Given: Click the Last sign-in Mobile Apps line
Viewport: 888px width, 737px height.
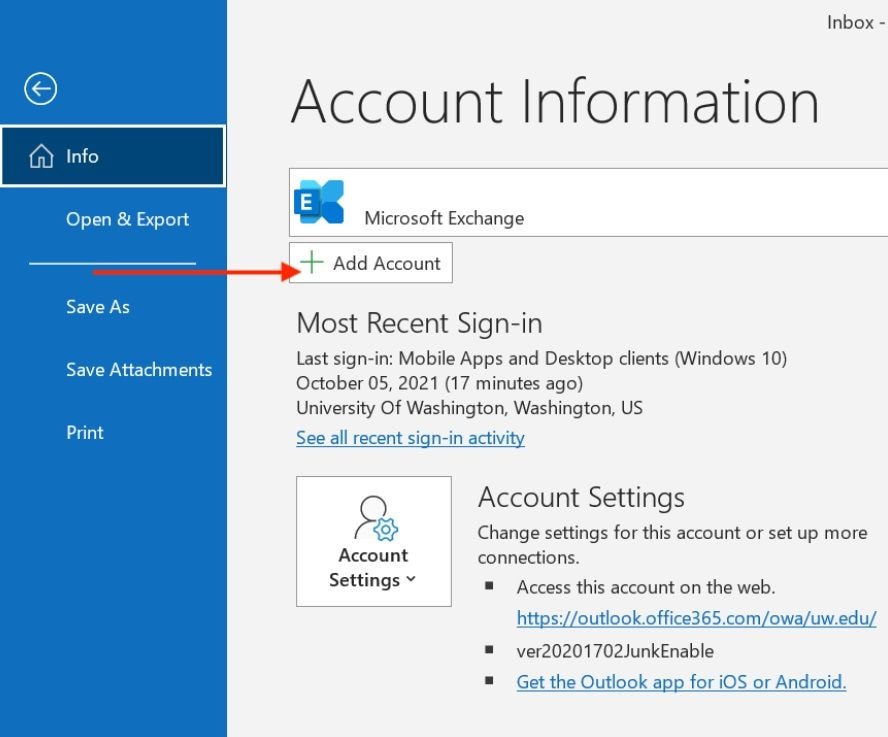Looking at the screenshot, I should pyautogui.click(x=541, y=359).
